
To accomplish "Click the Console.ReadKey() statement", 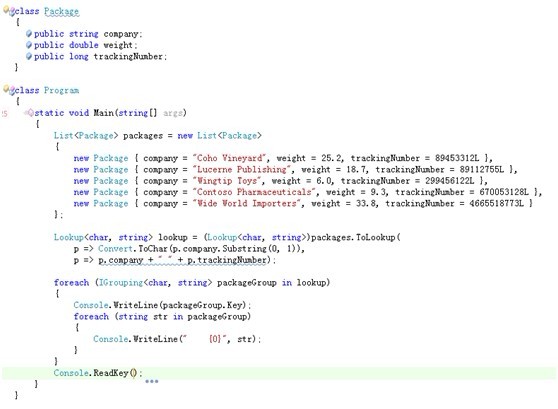I will point(98,373).
